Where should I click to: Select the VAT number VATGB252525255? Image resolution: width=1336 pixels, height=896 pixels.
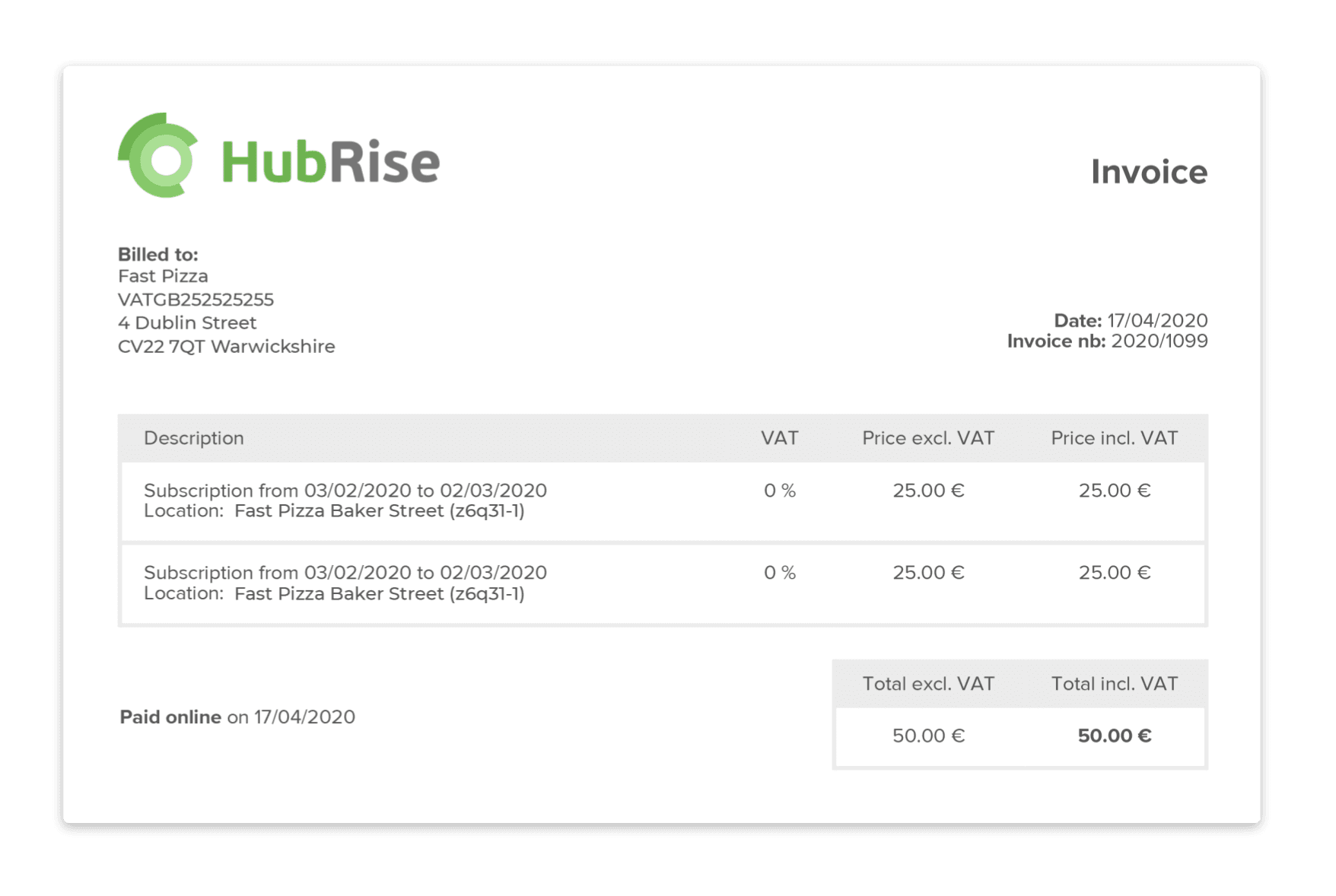coord(197,299)
